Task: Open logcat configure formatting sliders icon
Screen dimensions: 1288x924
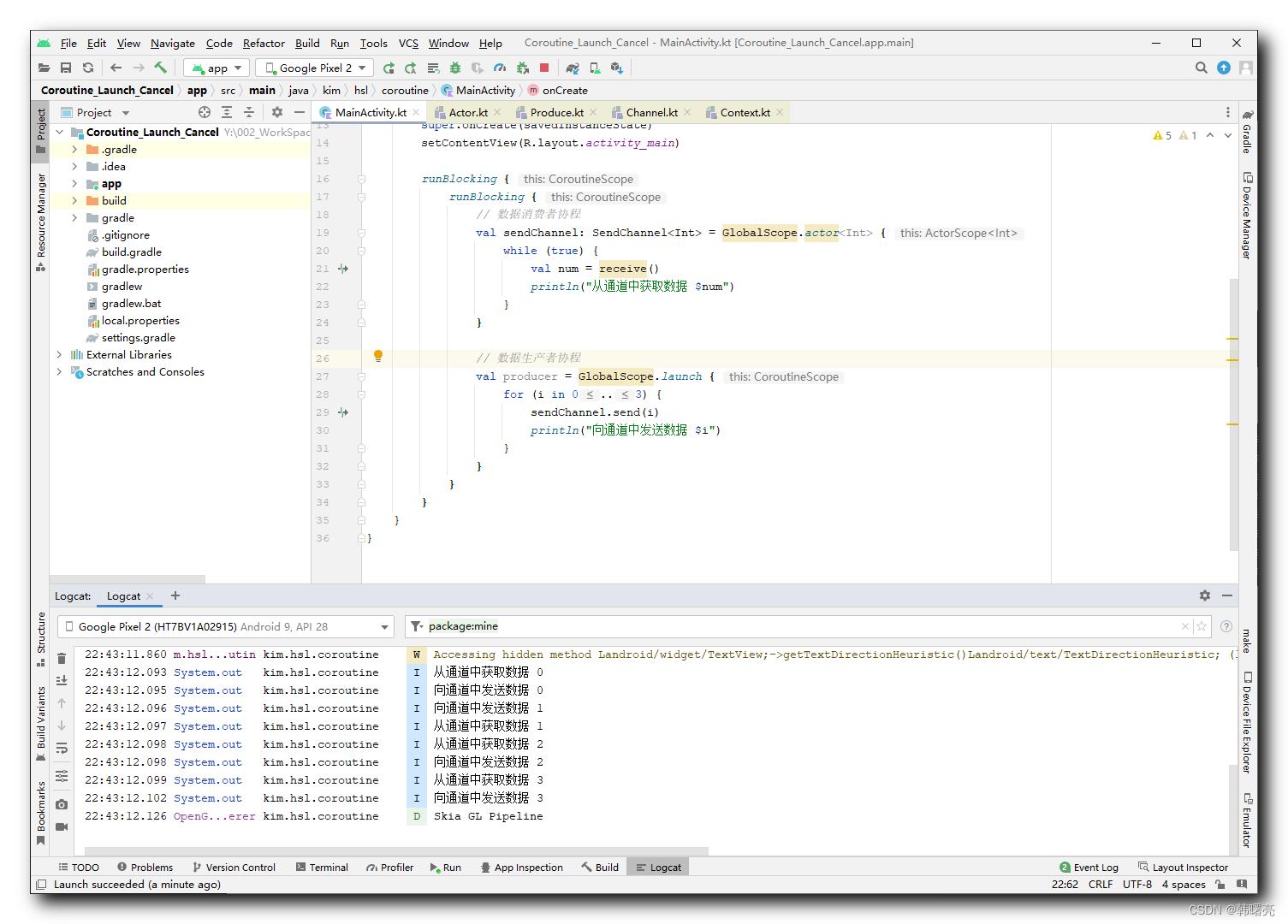Action: point(62,776)
